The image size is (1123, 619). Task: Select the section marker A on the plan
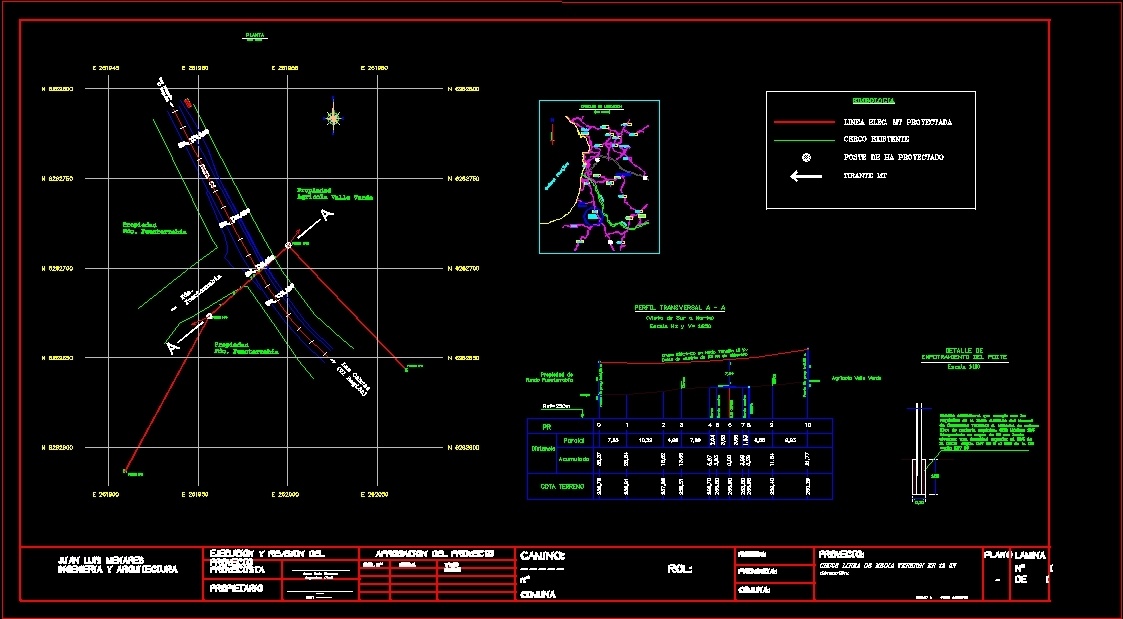[x=323, y=215]
